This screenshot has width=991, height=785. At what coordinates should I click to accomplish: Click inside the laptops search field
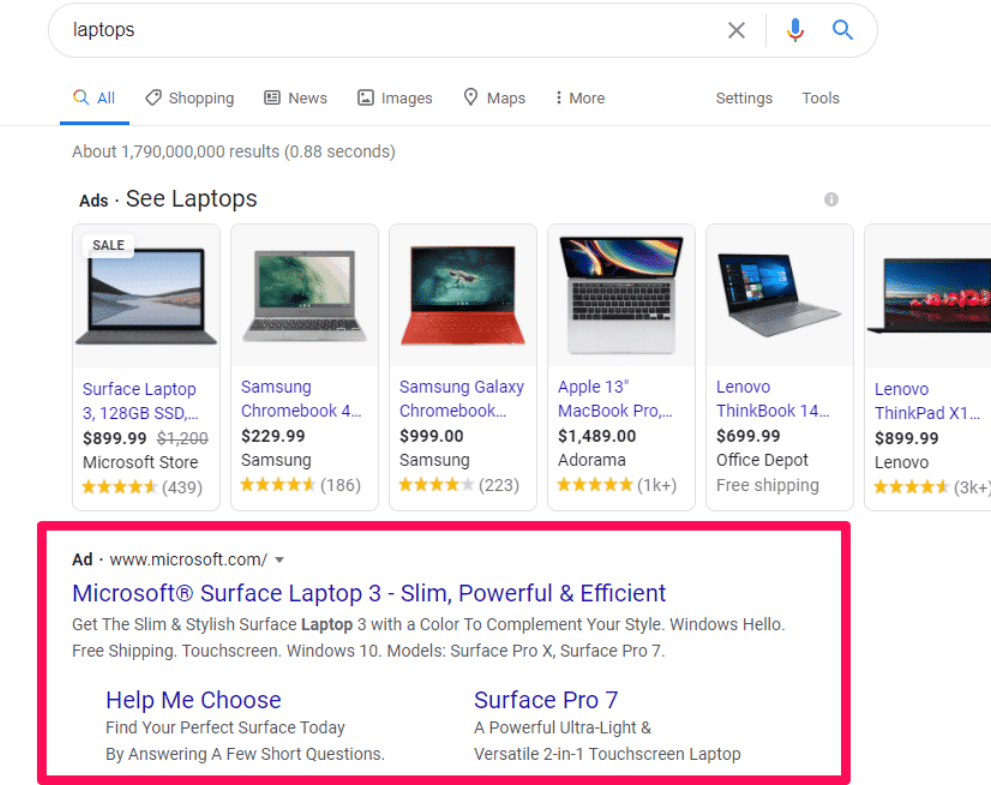click(392, 30)
